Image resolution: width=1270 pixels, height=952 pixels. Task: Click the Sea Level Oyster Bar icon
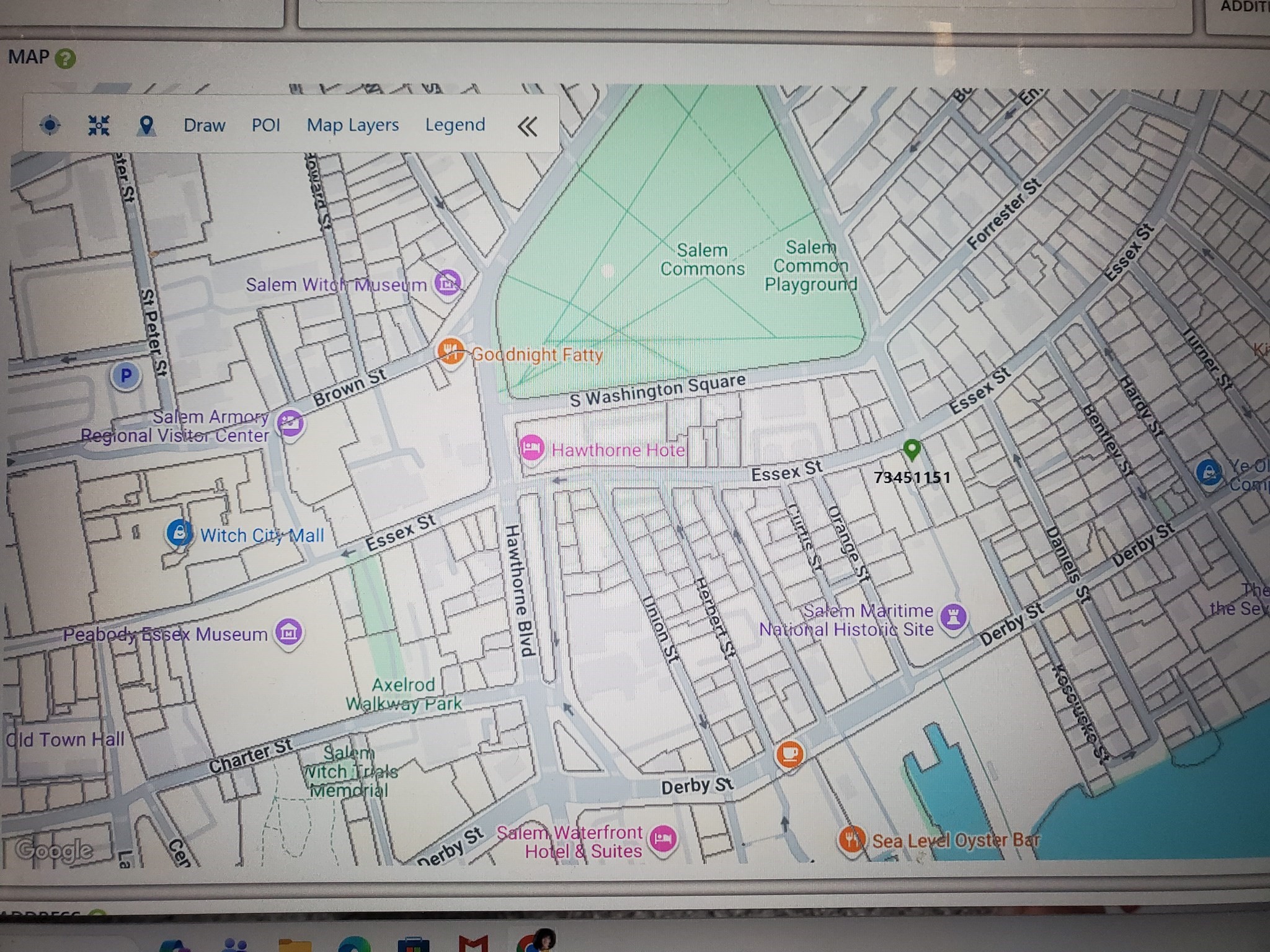(852, 839)
